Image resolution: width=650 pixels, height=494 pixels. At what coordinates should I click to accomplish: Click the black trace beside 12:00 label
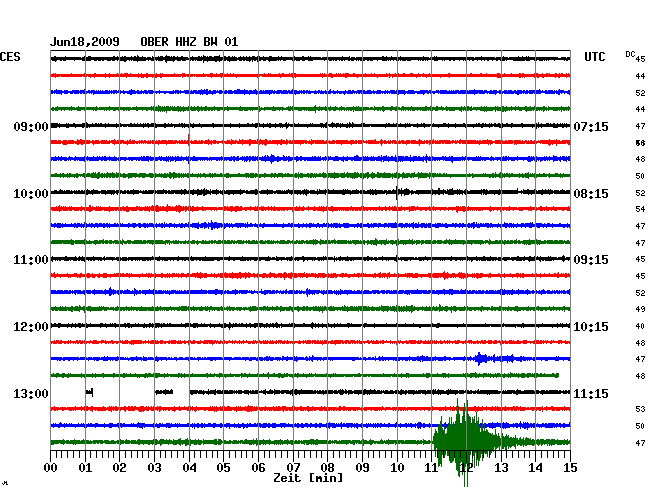[x=310, y=326]
